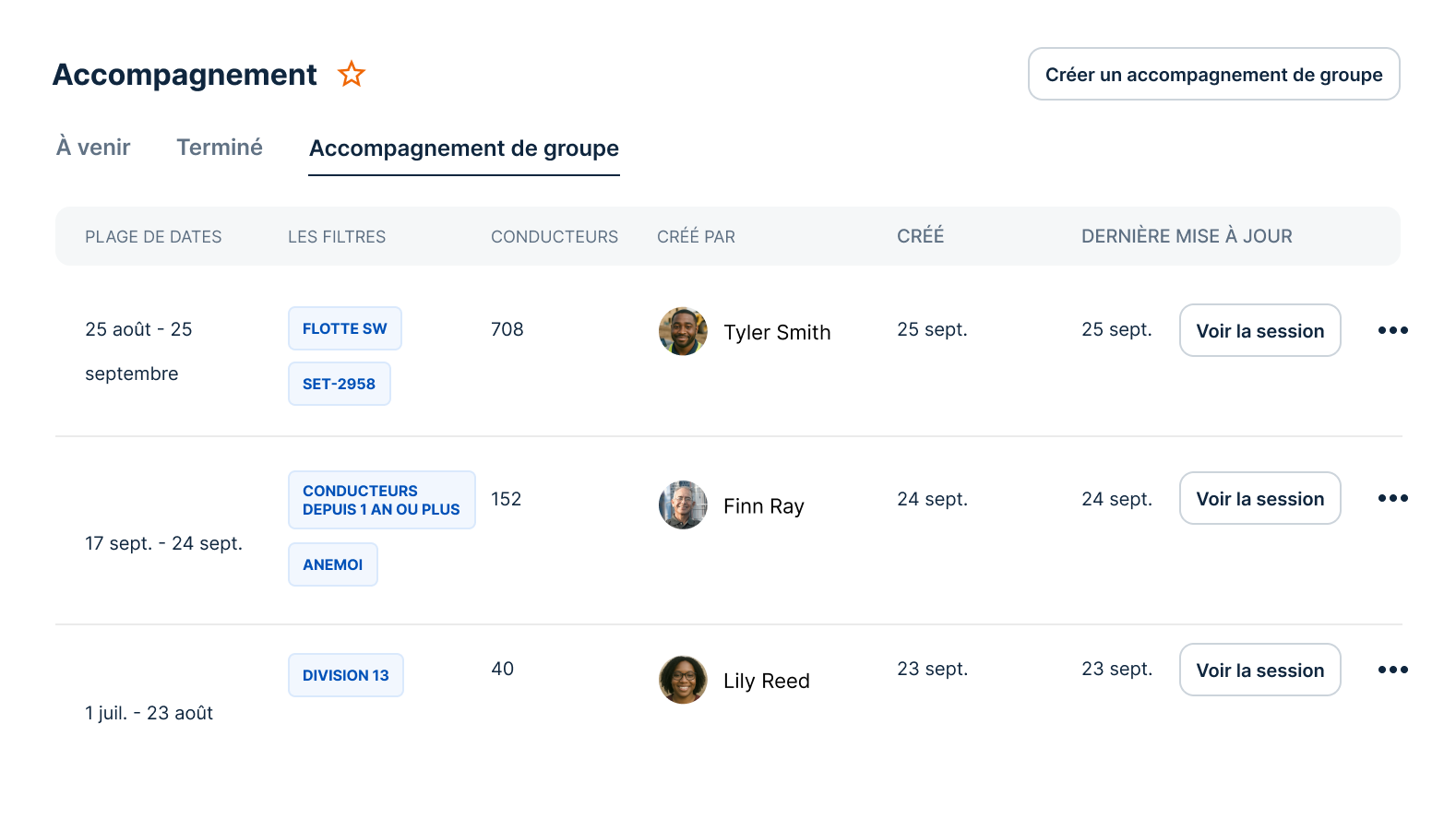Open more options for Finn Ray's session
This screenshot has height=819, width=1456.
tap(1392, 498)
